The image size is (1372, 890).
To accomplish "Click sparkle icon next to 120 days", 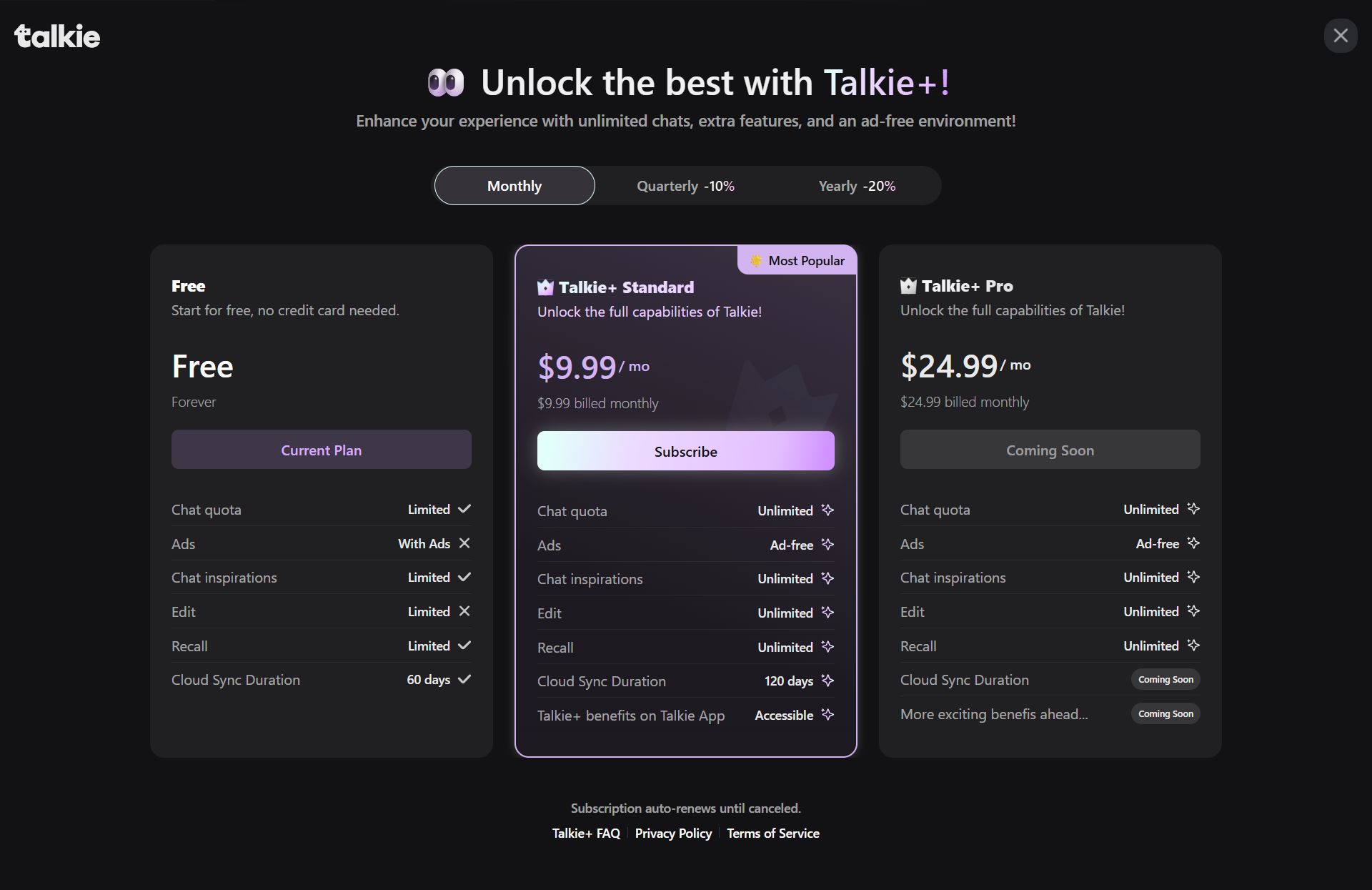I will click(827, 681).
